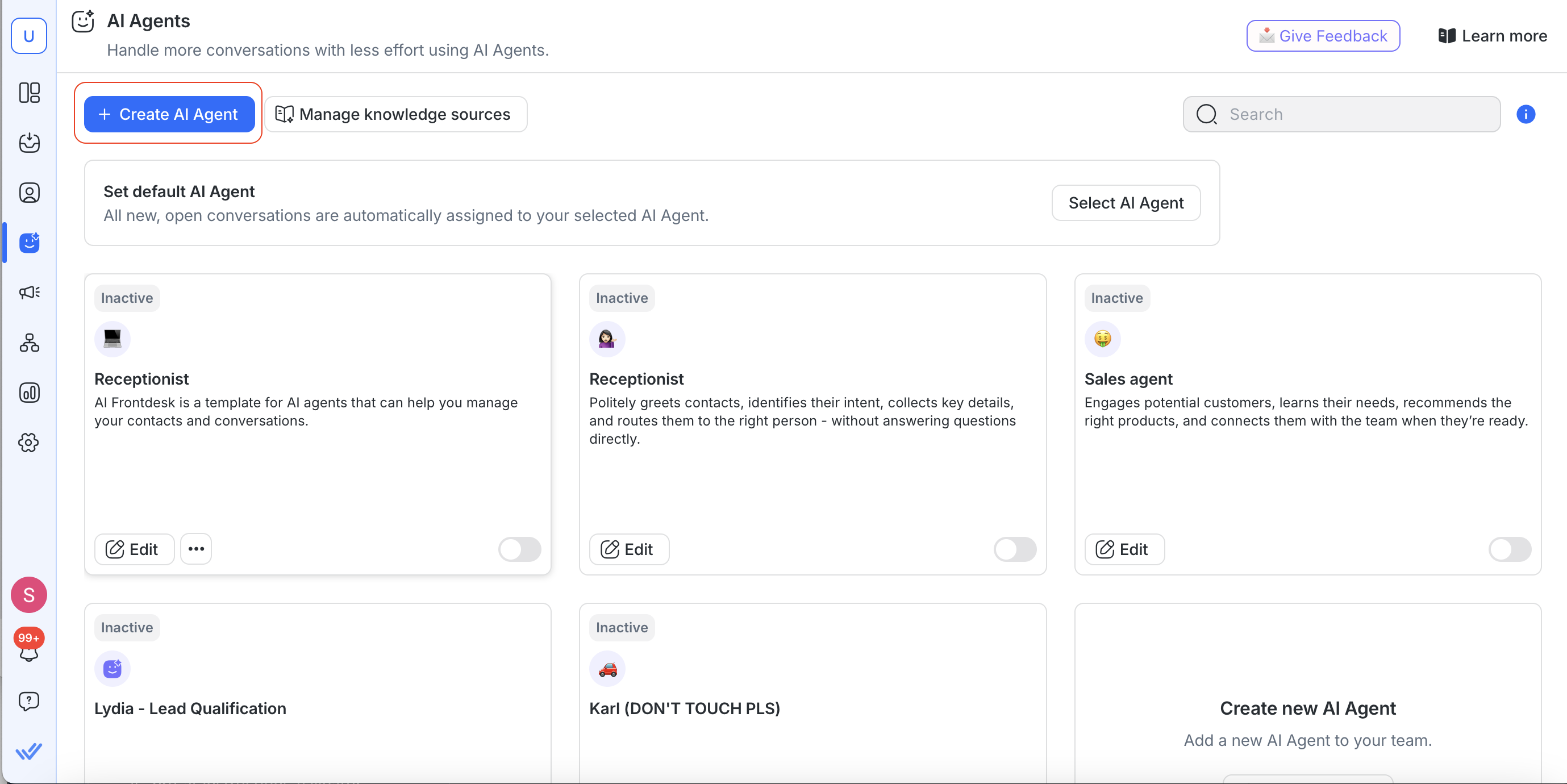Open the inbox icon in the sidebar
The height and width of the screenshot is (784, 1567).
pyautogui.click(x=29, y=143)
